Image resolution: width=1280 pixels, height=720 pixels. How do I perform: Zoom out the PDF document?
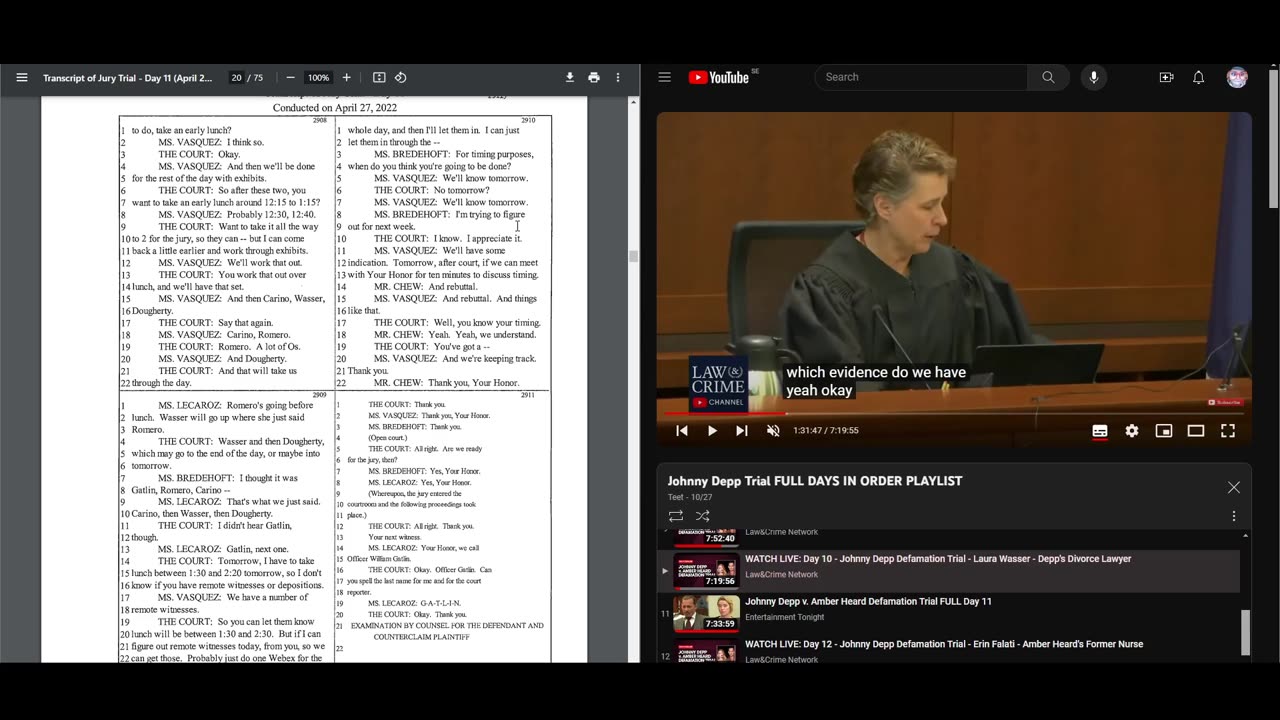[x=290, y=77]
